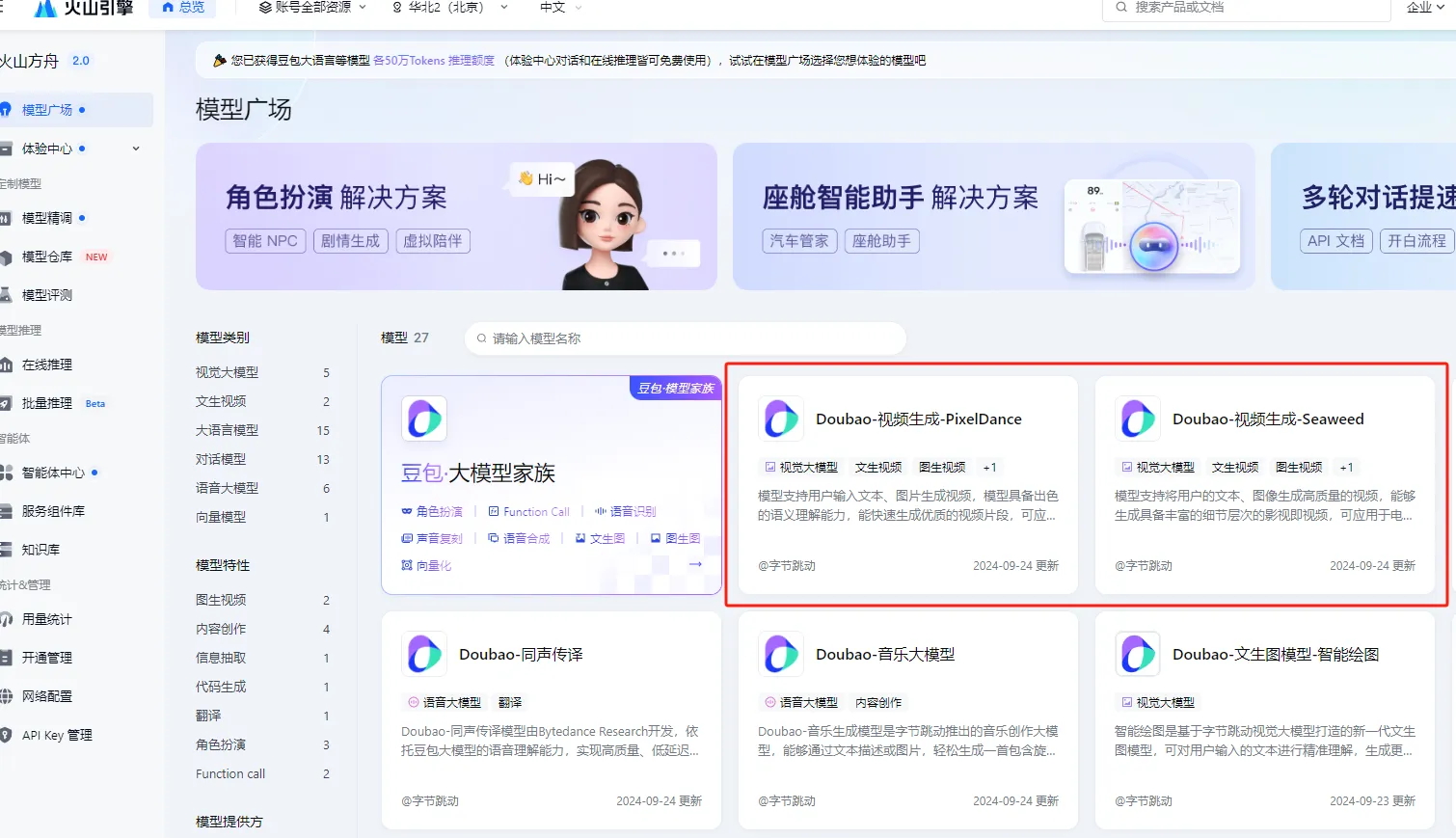The width and height of the screenshot is (1456, 838).
Task: Open 声音复刻 link in 豆包 card
Action: 432,539
